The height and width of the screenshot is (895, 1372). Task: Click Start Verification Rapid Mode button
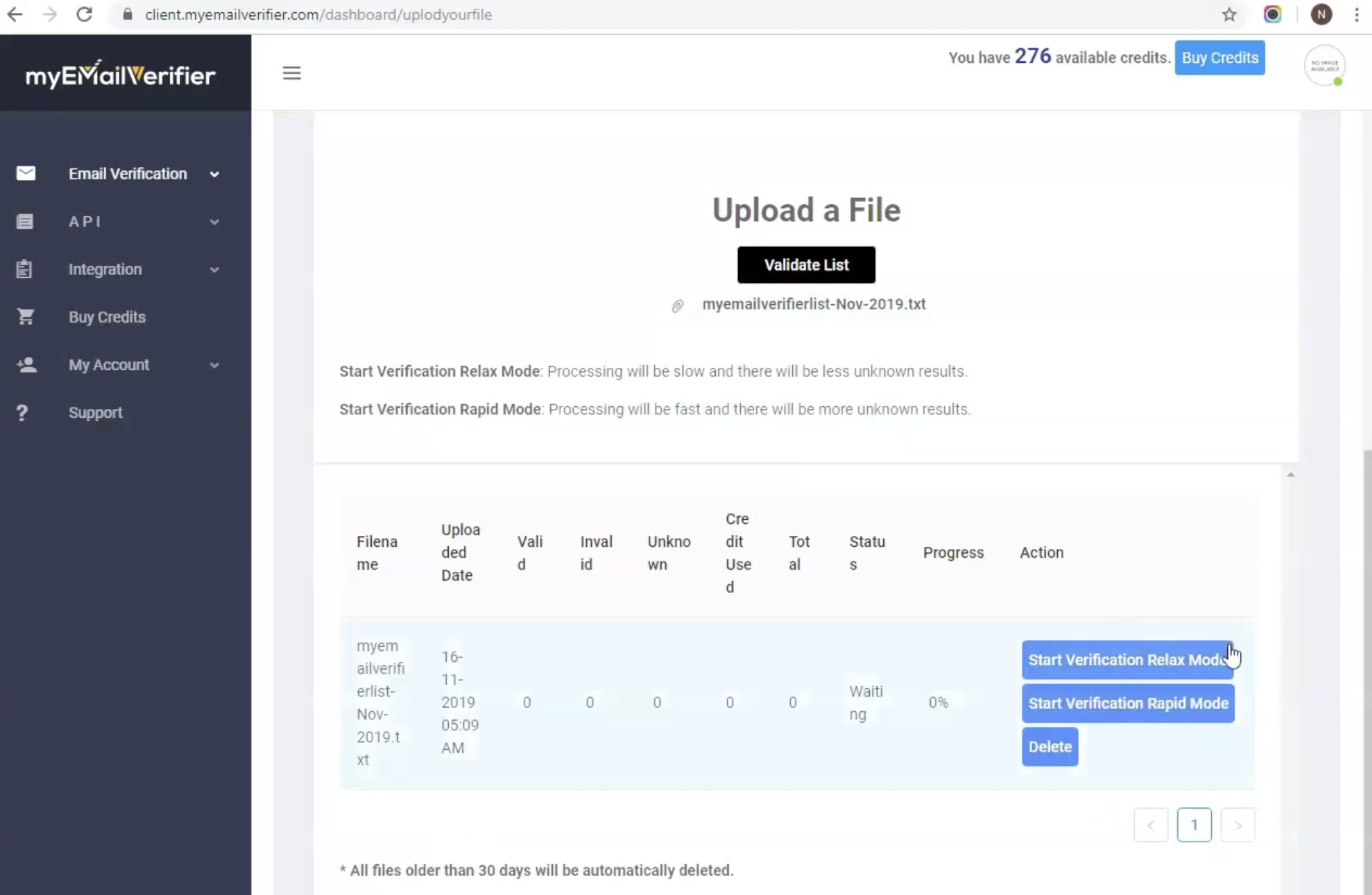pos(1127,703)
